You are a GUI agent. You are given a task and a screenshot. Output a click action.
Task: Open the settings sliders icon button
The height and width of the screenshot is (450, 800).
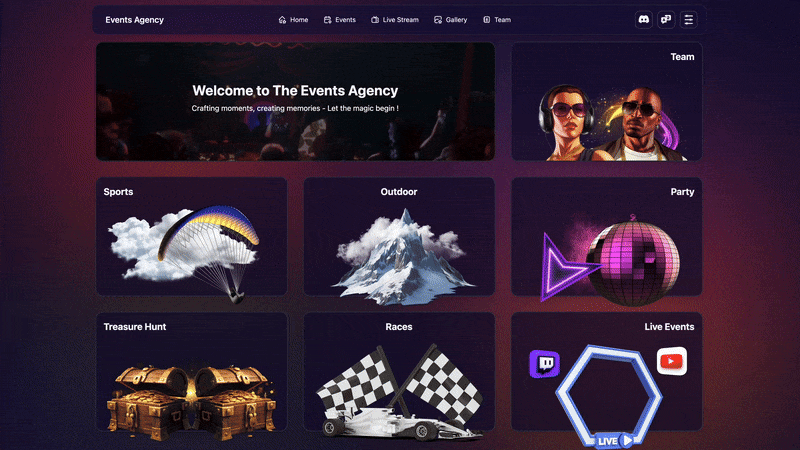coord(688,20)
